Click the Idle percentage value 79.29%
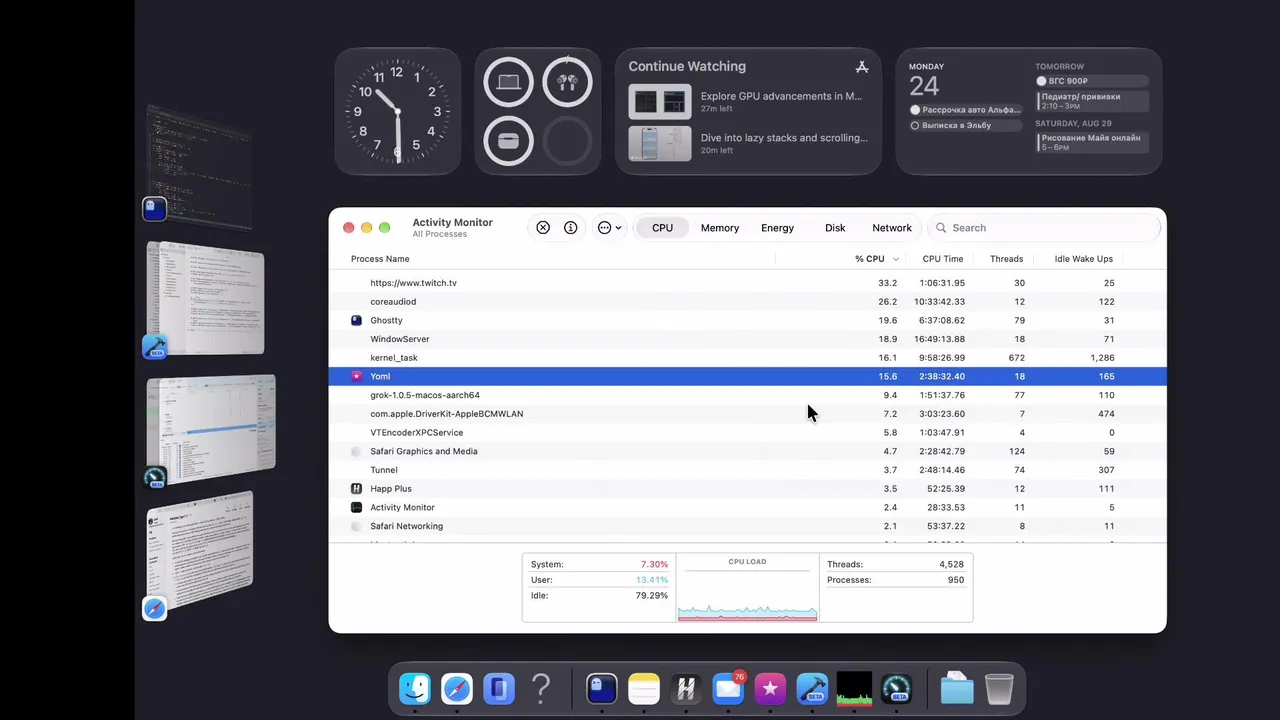1280x720 pixels. pos(651,596)
